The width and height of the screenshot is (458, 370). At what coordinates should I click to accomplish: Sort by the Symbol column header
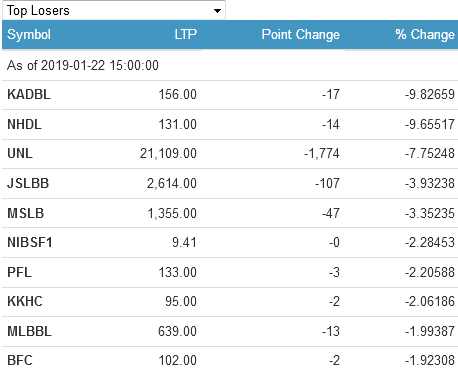click(29, 35)
